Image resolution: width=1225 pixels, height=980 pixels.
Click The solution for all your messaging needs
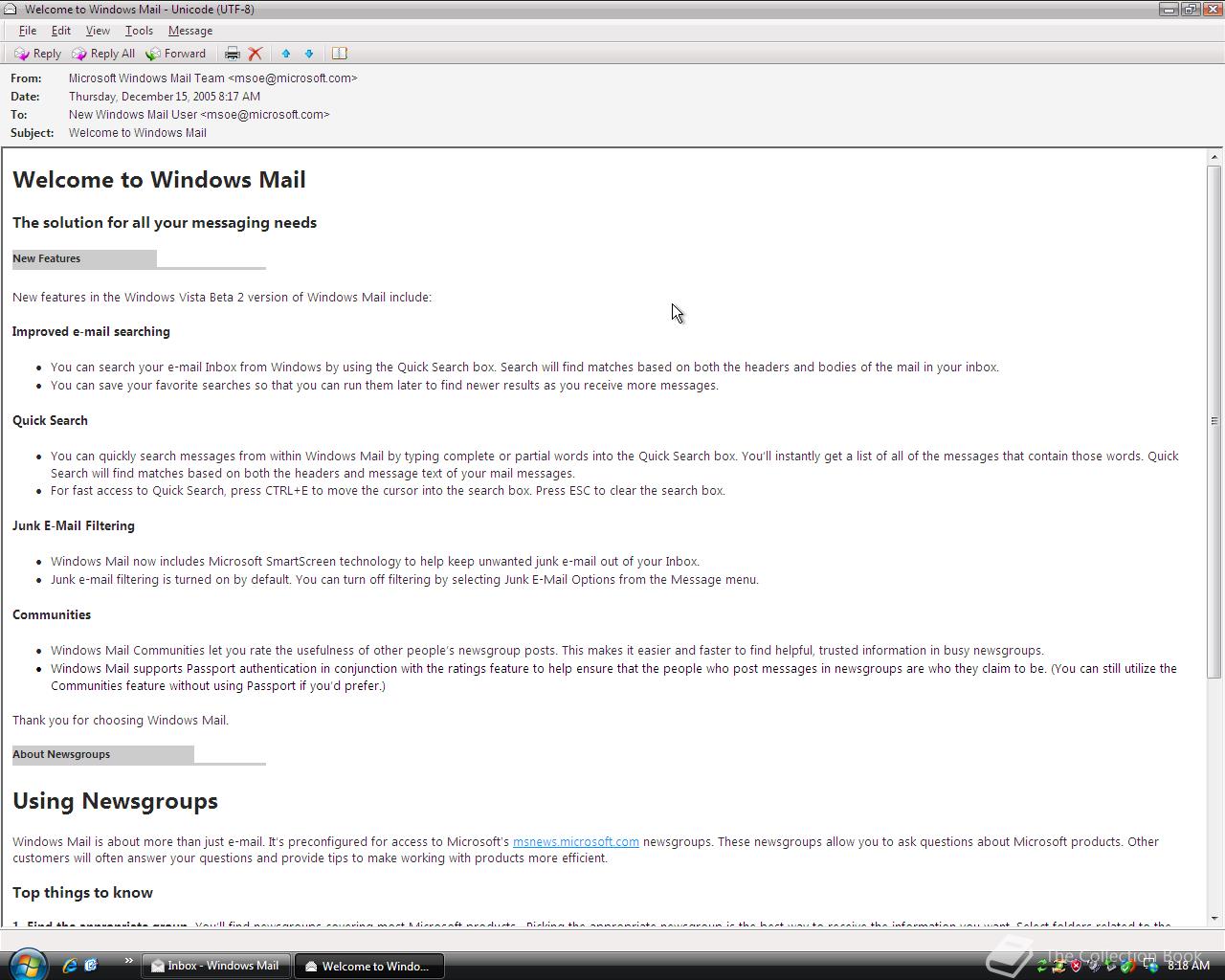(165, 223)
